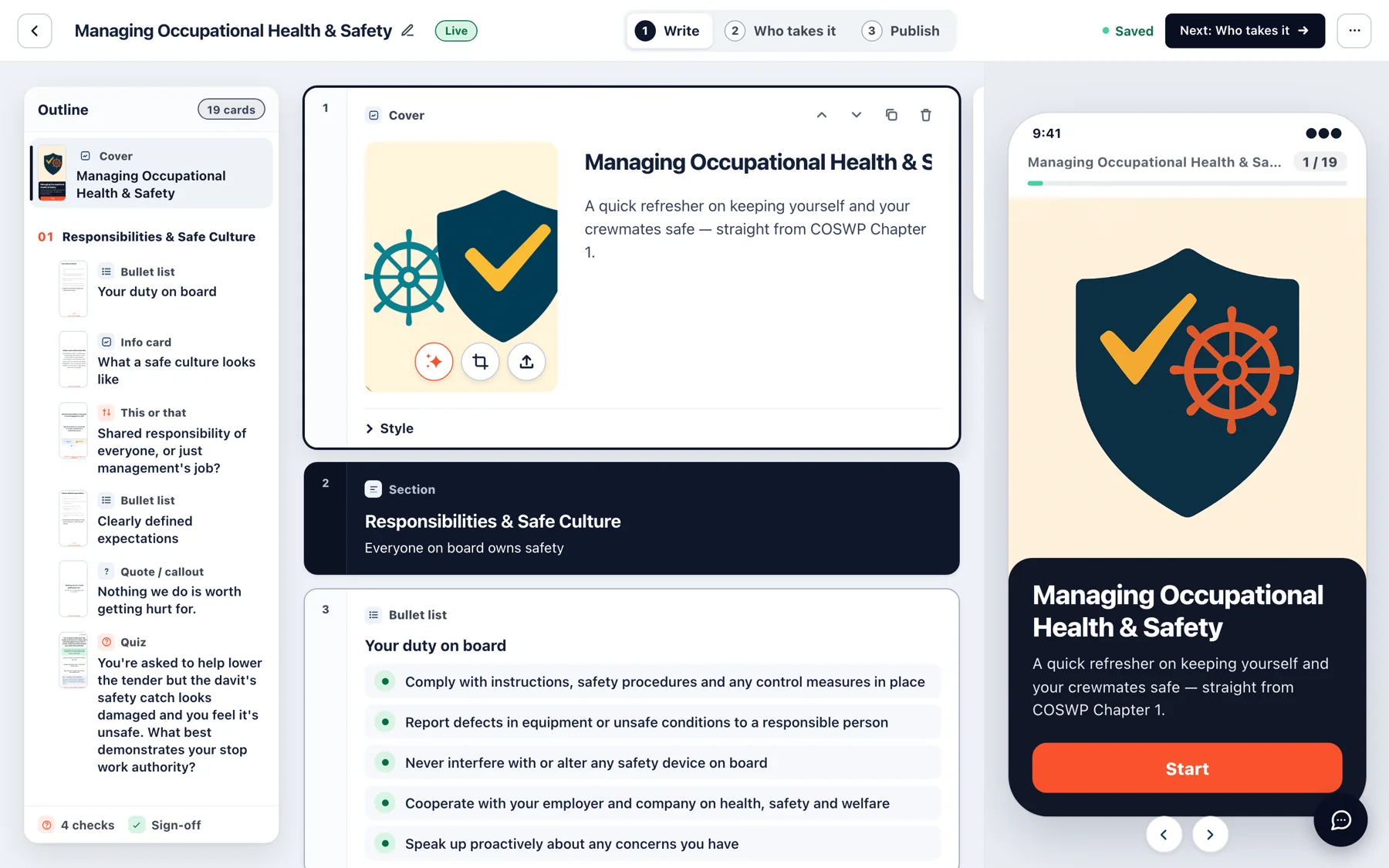Switch to Who takes it step

781,31
